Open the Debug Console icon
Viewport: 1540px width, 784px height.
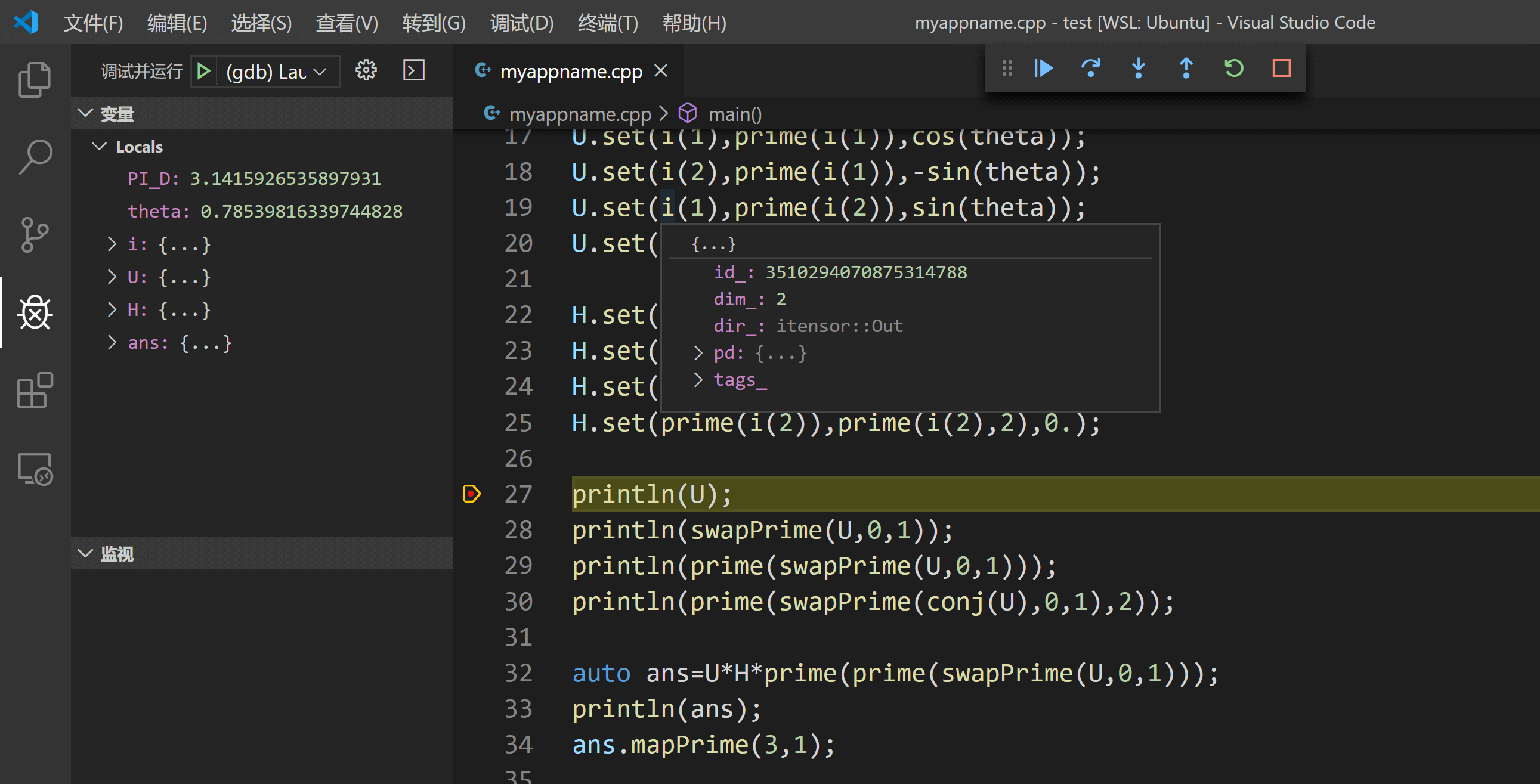(414, 71)
